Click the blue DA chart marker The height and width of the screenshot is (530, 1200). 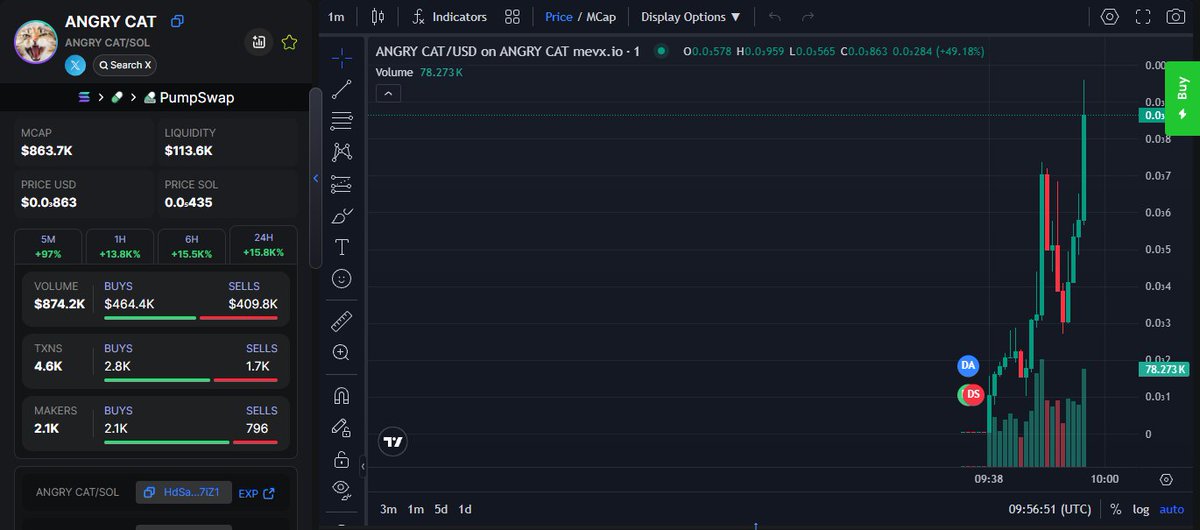click(x=968, y=366)
